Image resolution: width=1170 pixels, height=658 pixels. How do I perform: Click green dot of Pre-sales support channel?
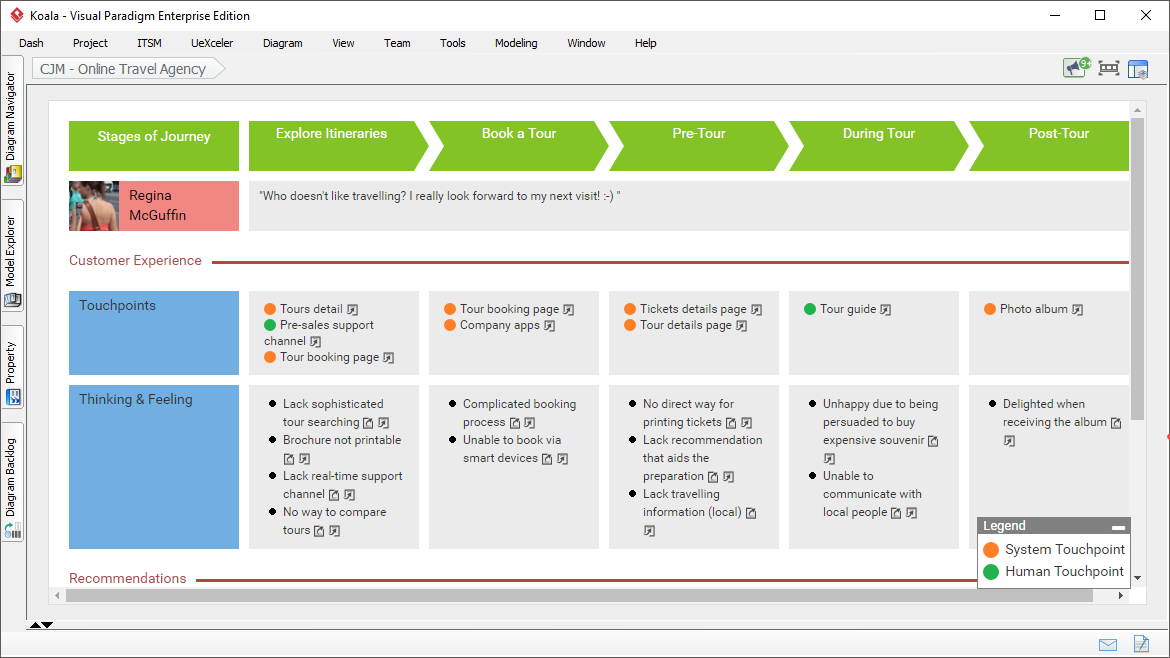[x=270, y=325]
